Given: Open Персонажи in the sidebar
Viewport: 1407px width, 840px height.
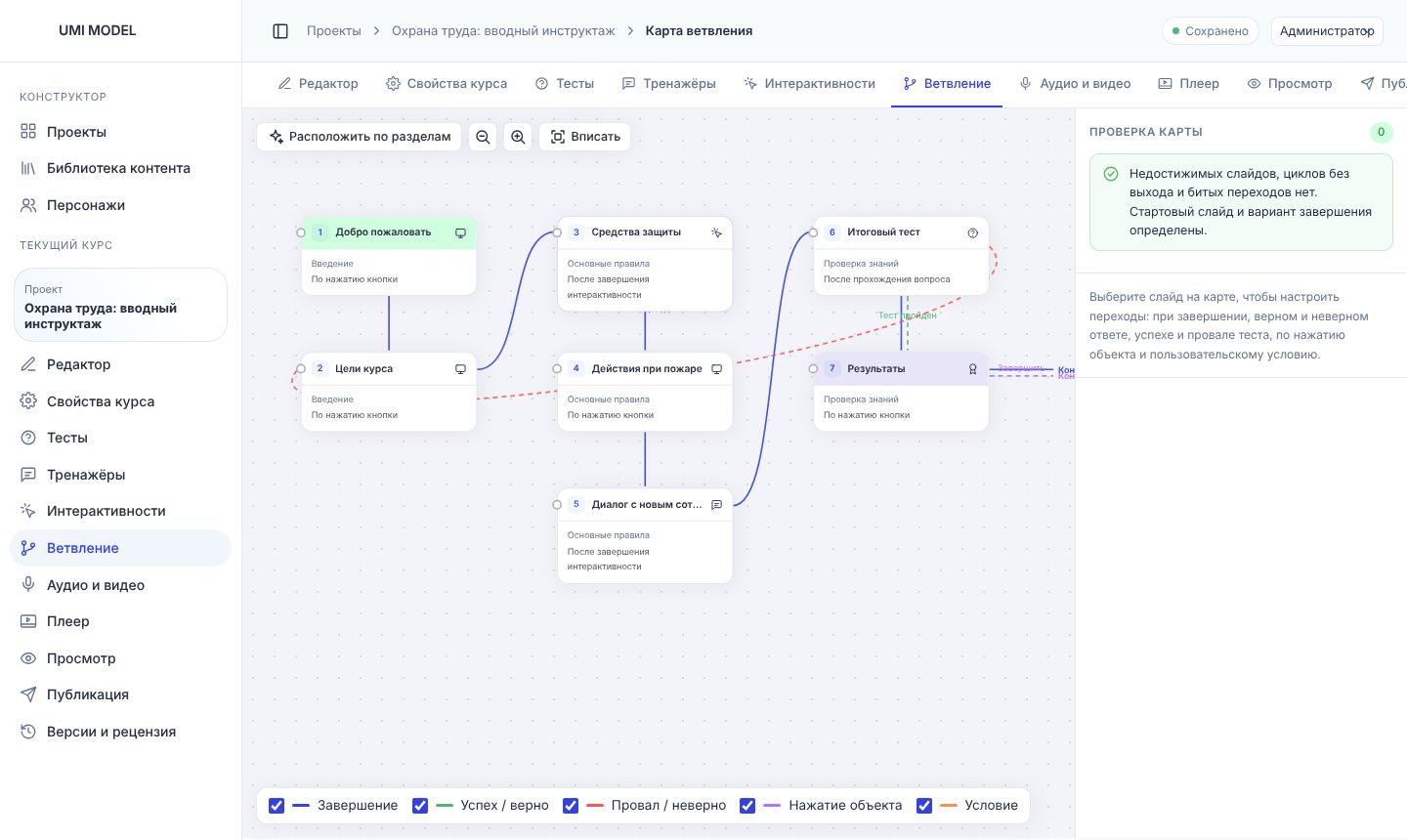Looking at the screenshot, I should click(120, 205).
